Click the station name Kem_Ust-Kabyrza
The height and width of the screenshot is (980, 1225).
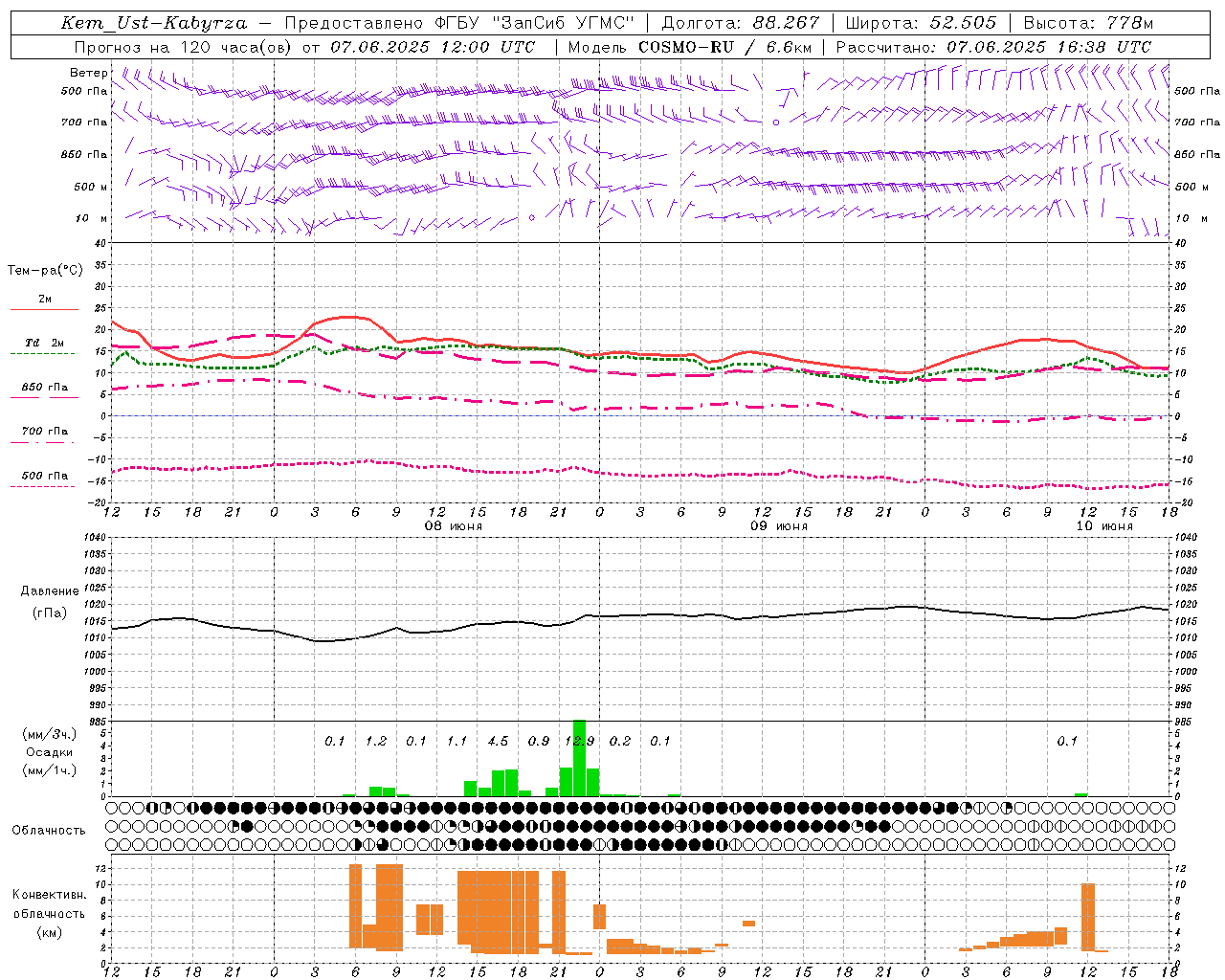[x=154, y=23]
